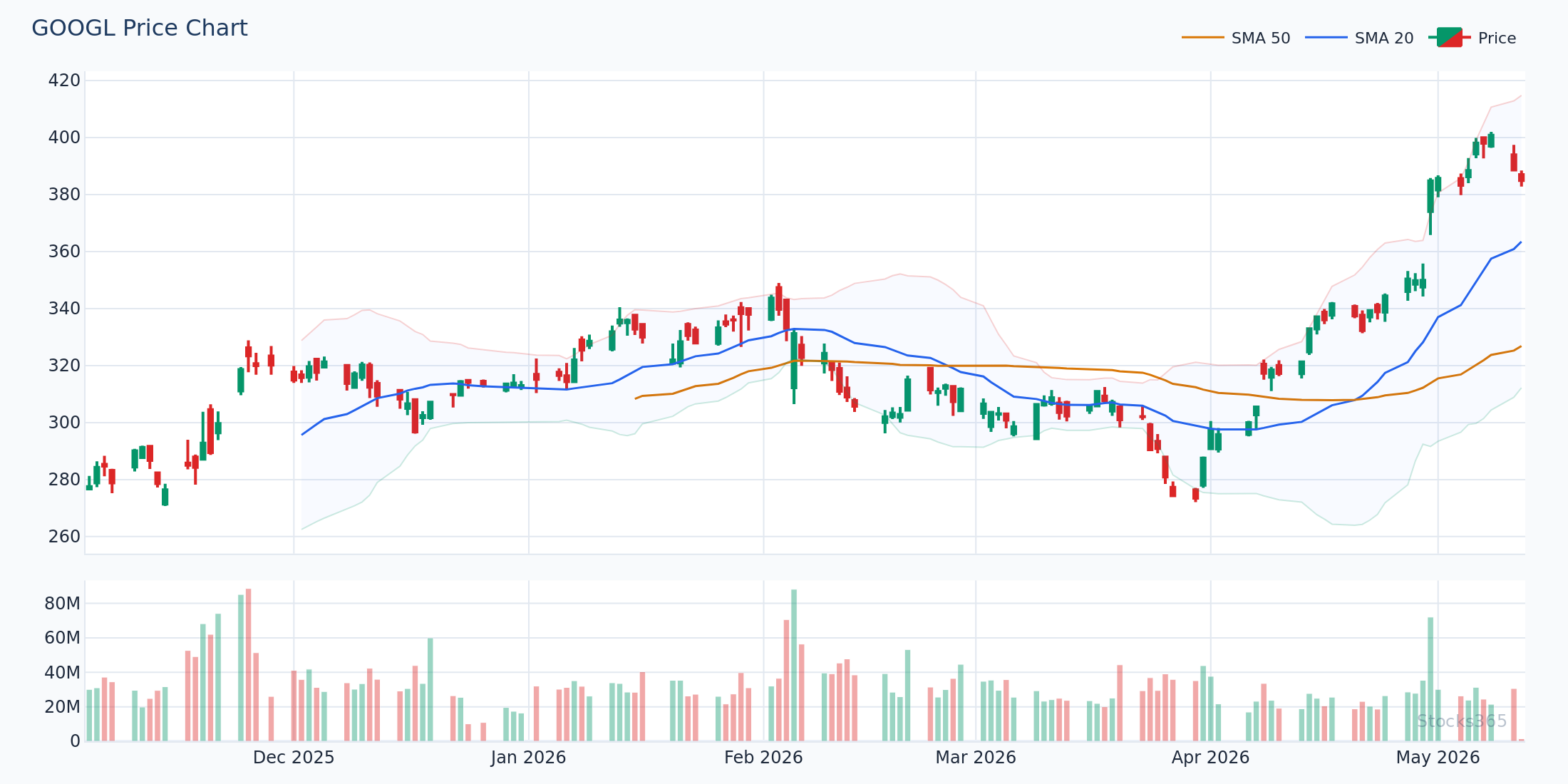This screenshot has width=1568, height=784.
Task: Click the green-red Price candlestick legend icon
Action: coord(1449,38)
